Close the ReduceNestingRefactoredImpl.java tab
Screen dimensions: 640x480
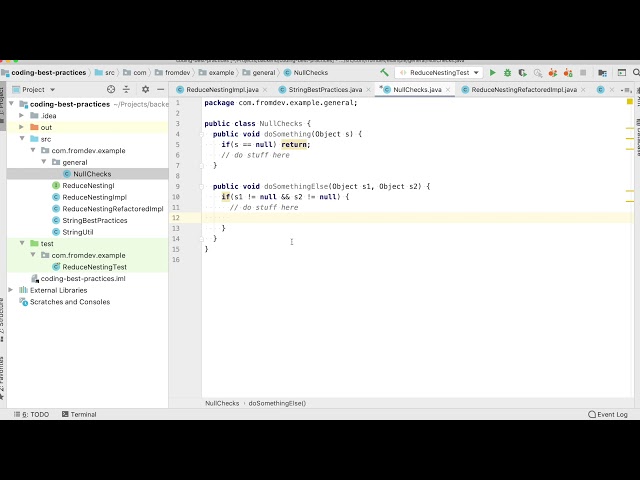pyautogui.click(x=583, y=90)
